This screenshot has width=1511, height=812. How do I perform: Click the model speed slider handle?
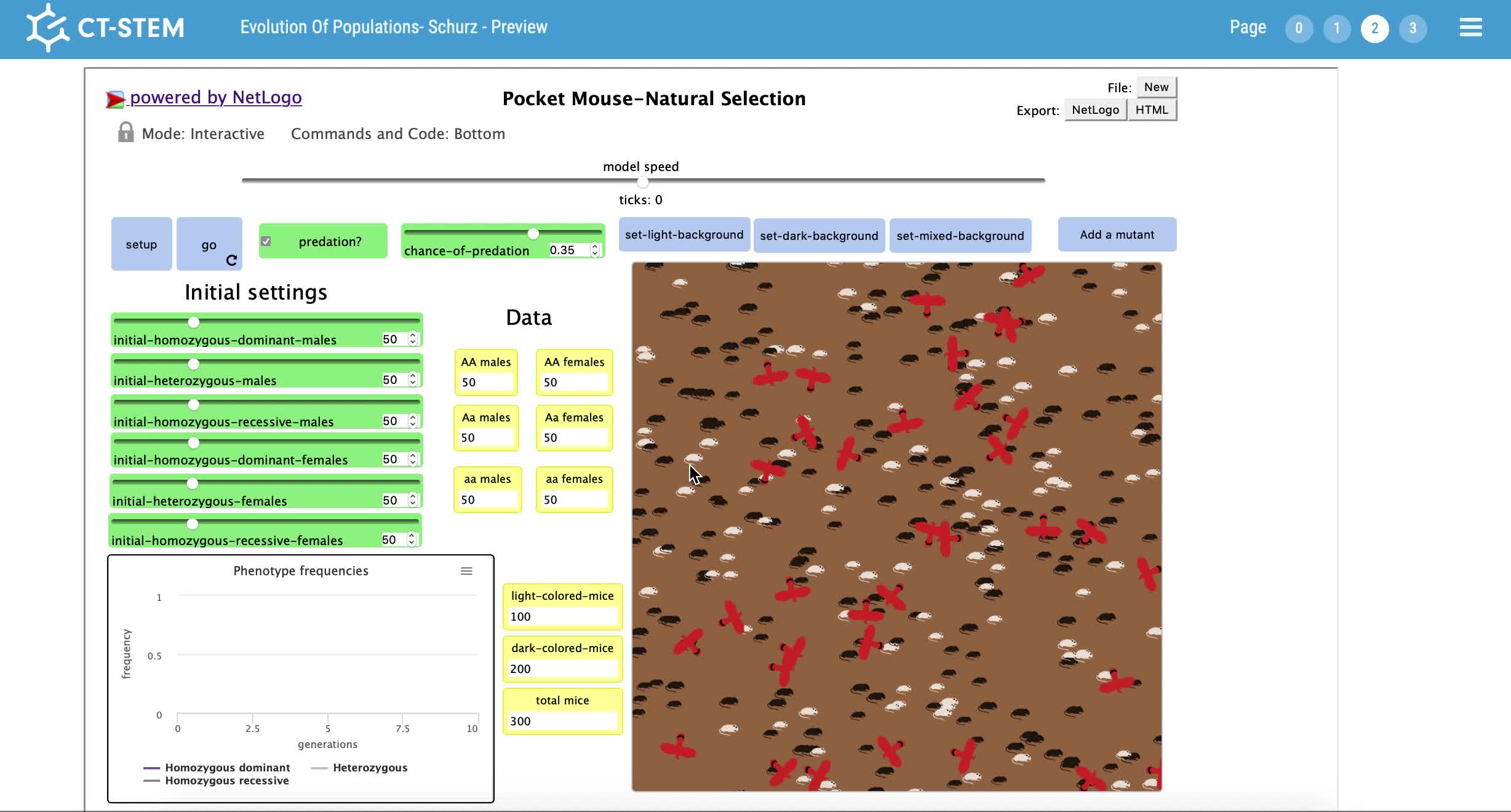pos(642,181)
